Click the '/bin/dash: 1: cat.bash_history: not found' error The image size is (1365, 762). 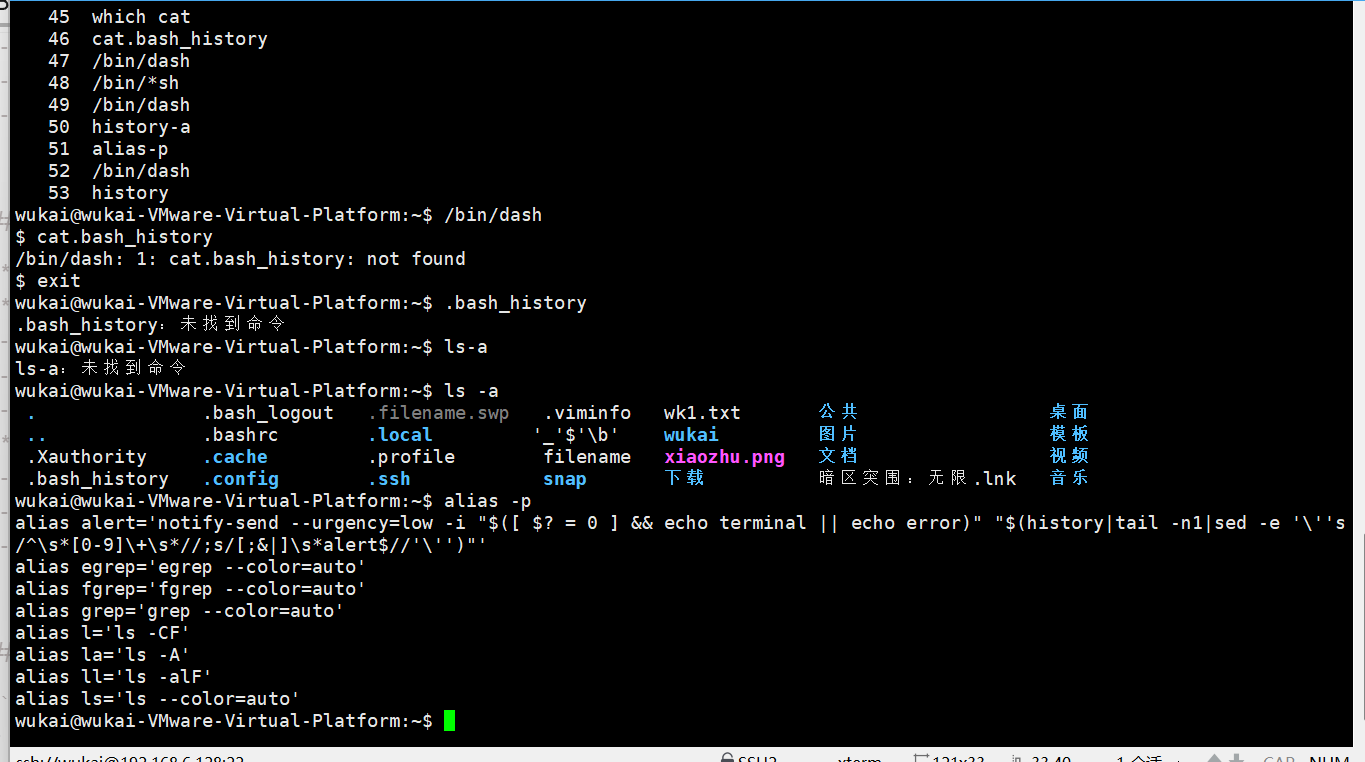point(240,259)
